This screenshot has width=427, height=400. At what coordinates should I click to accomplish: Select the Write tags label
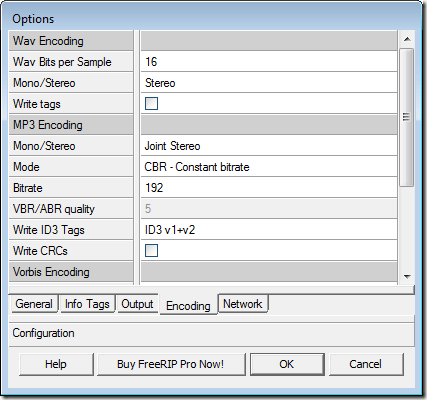click(71, 104)
